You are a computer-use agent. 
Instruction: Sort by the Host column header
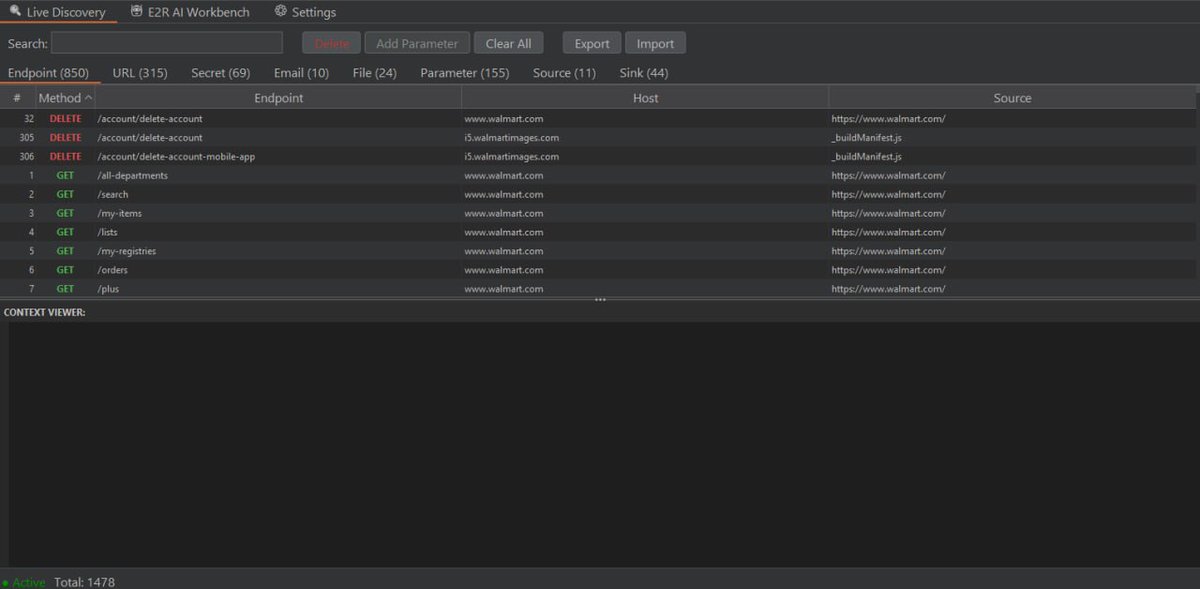pyautogui.click(x=646, y=98)
